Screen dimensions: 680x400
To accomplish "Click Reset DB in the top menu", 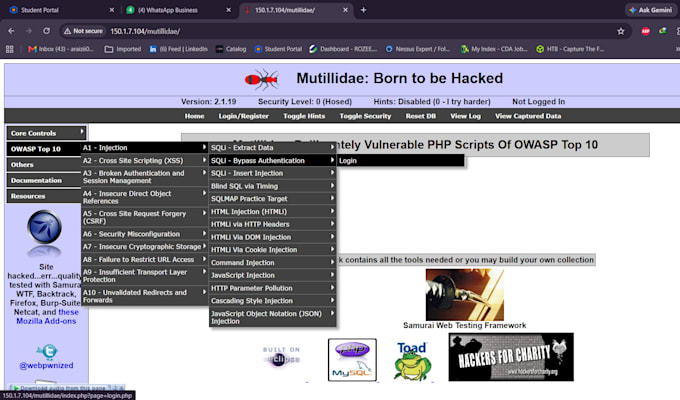I will (x=421, y=116).
